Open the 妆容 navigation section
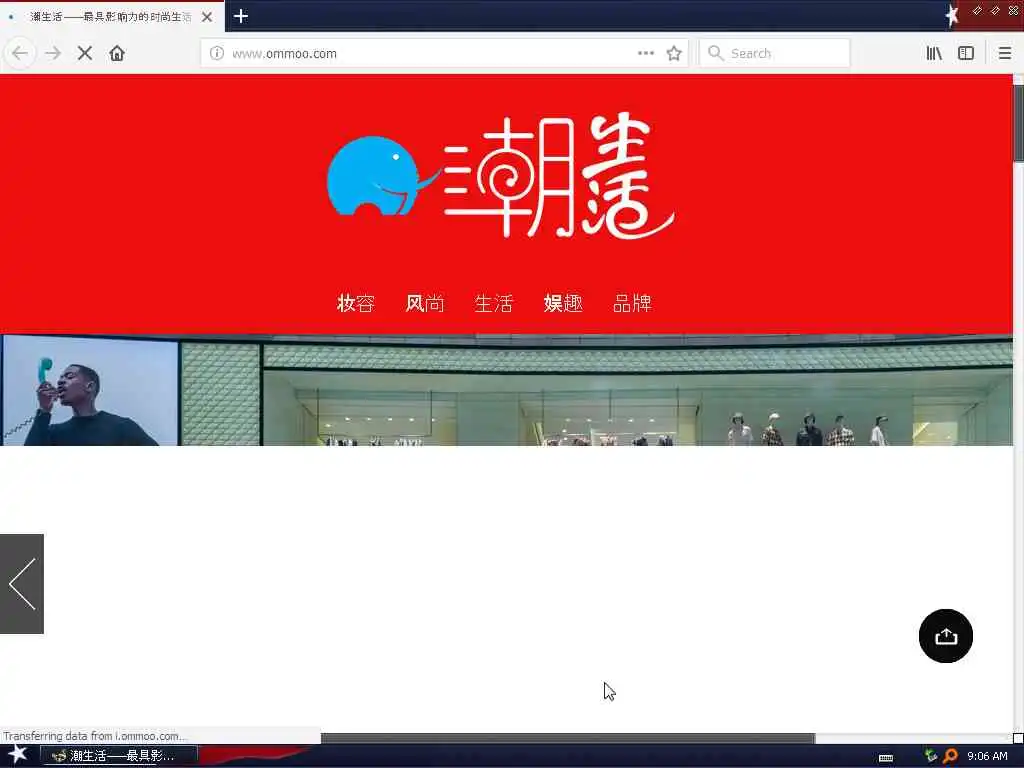This screenshot has height=768, width=1024. [356, 303]
